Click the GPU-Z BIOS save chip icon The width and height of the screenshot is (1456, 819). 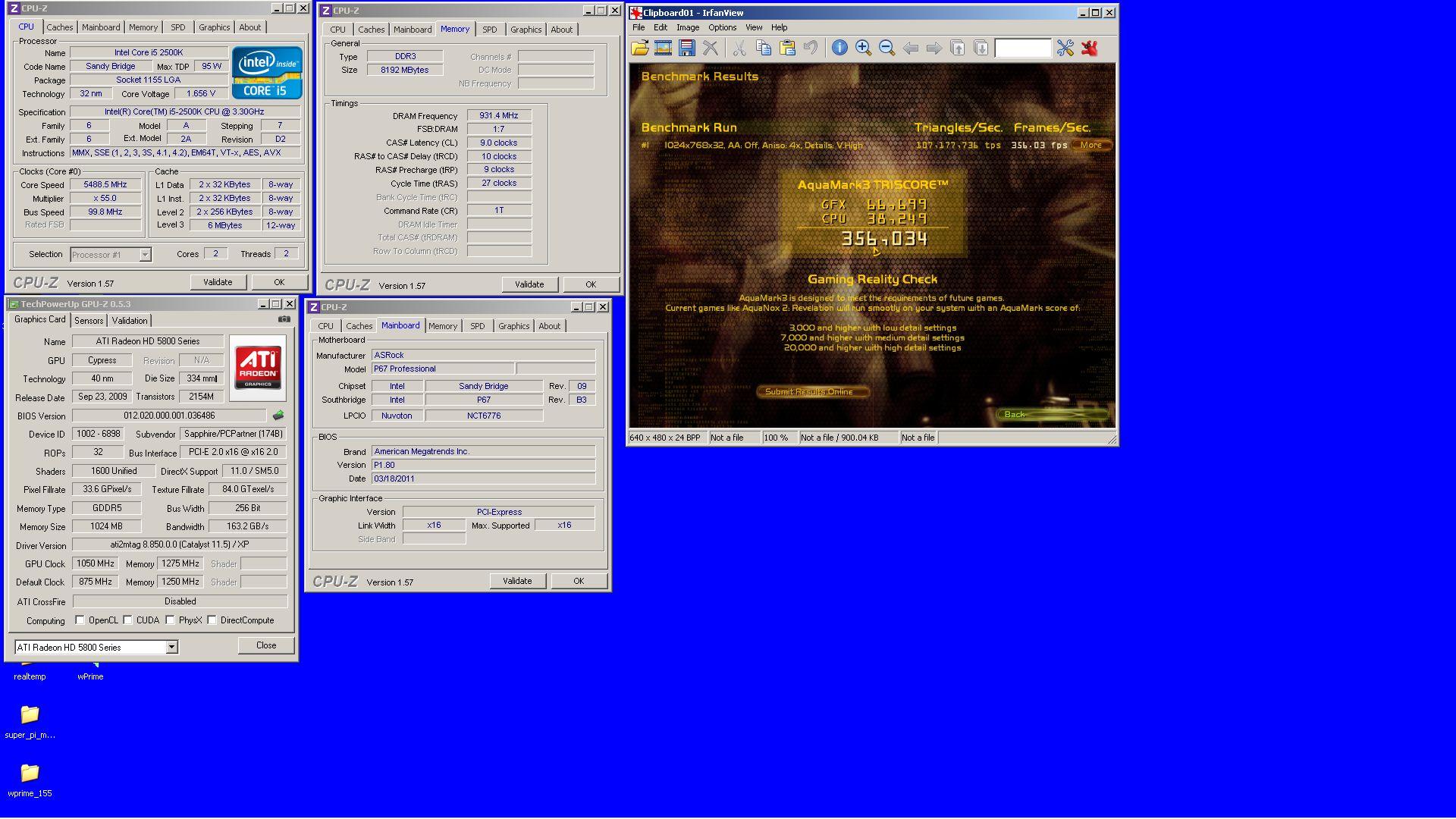(278, 416)
